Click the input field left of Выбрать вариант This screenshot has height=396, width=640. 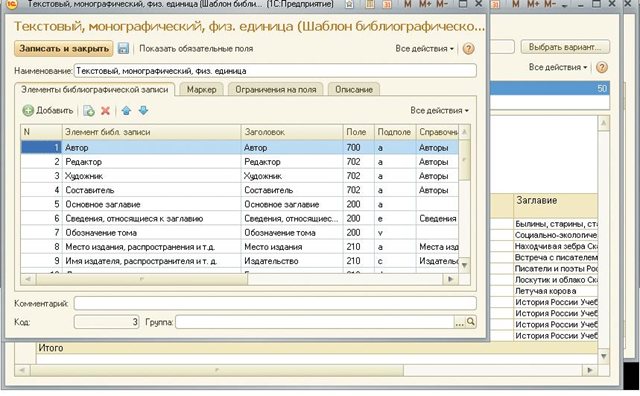[x=502, y=47]
